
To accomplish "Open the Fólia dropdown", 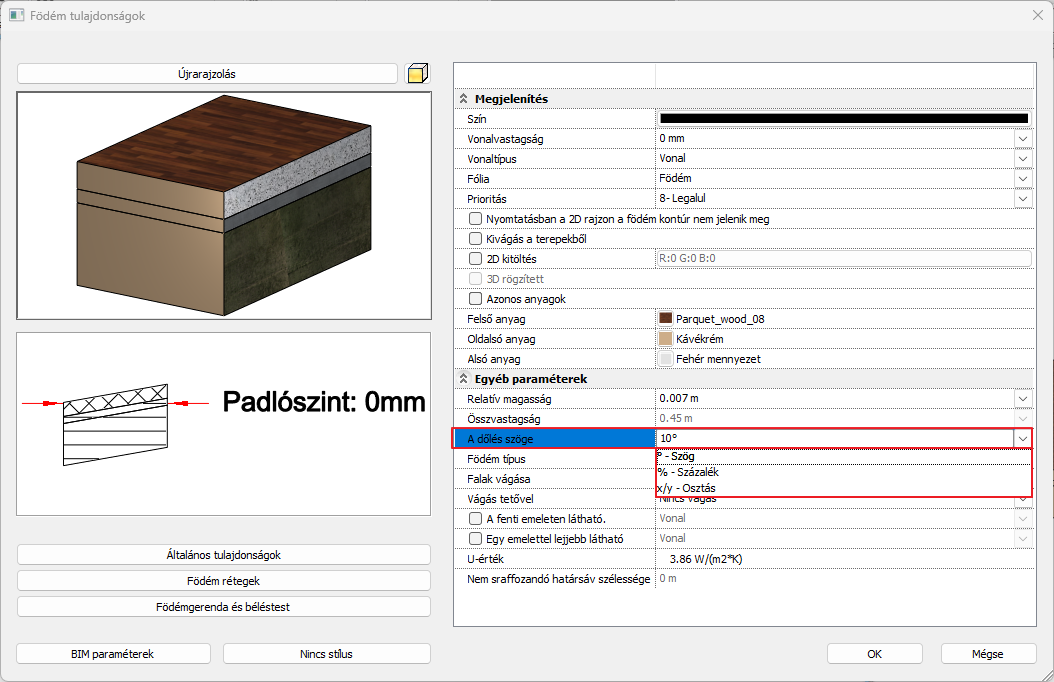I will [1023, 179].
